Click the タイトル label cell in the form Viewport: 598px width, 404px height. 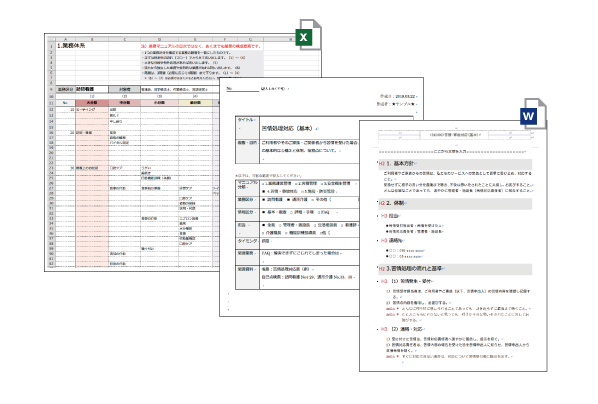pos(248,127)
